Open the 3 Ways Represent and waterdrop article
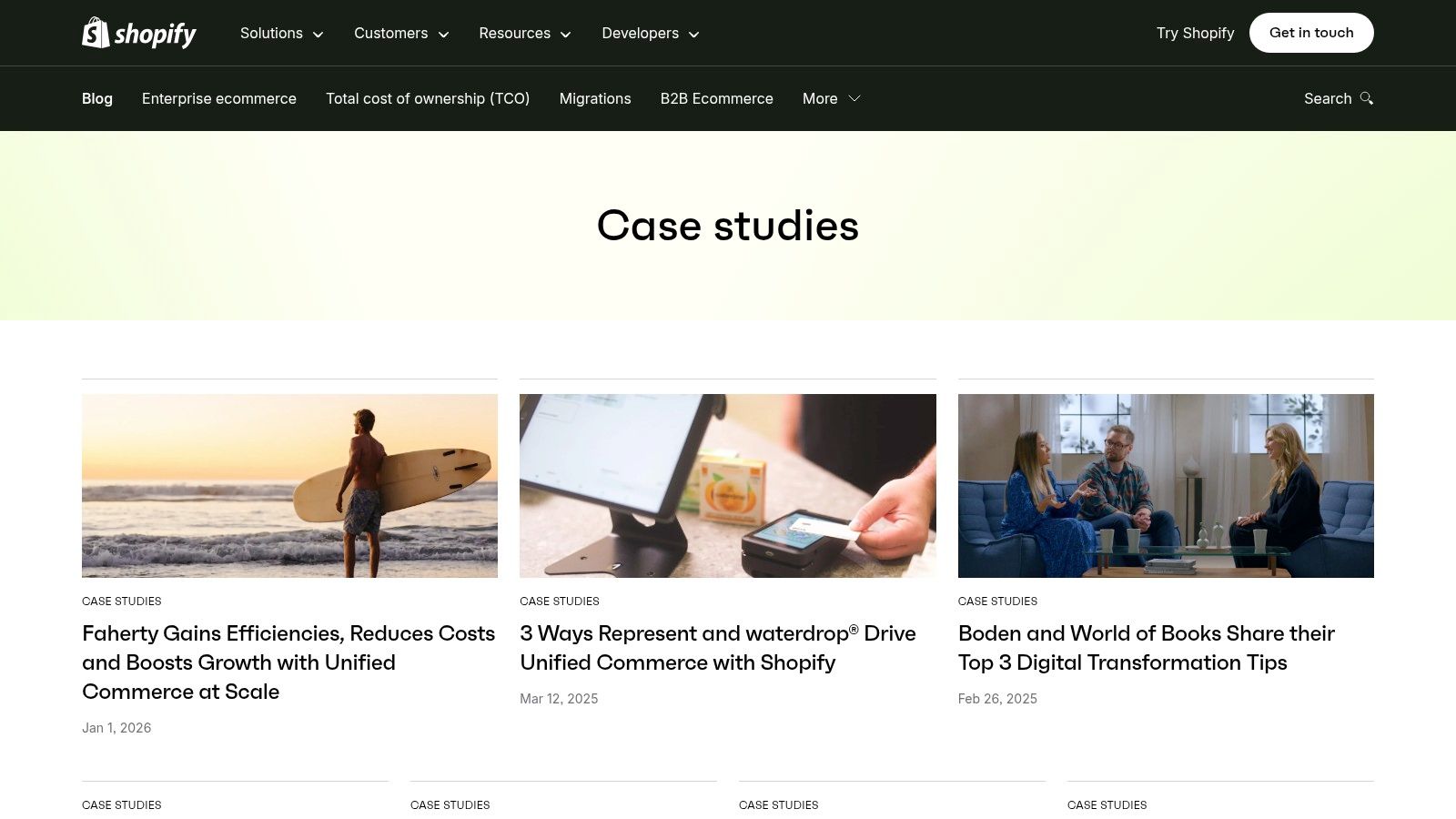 pyautogui.click(x=718, y=648)
